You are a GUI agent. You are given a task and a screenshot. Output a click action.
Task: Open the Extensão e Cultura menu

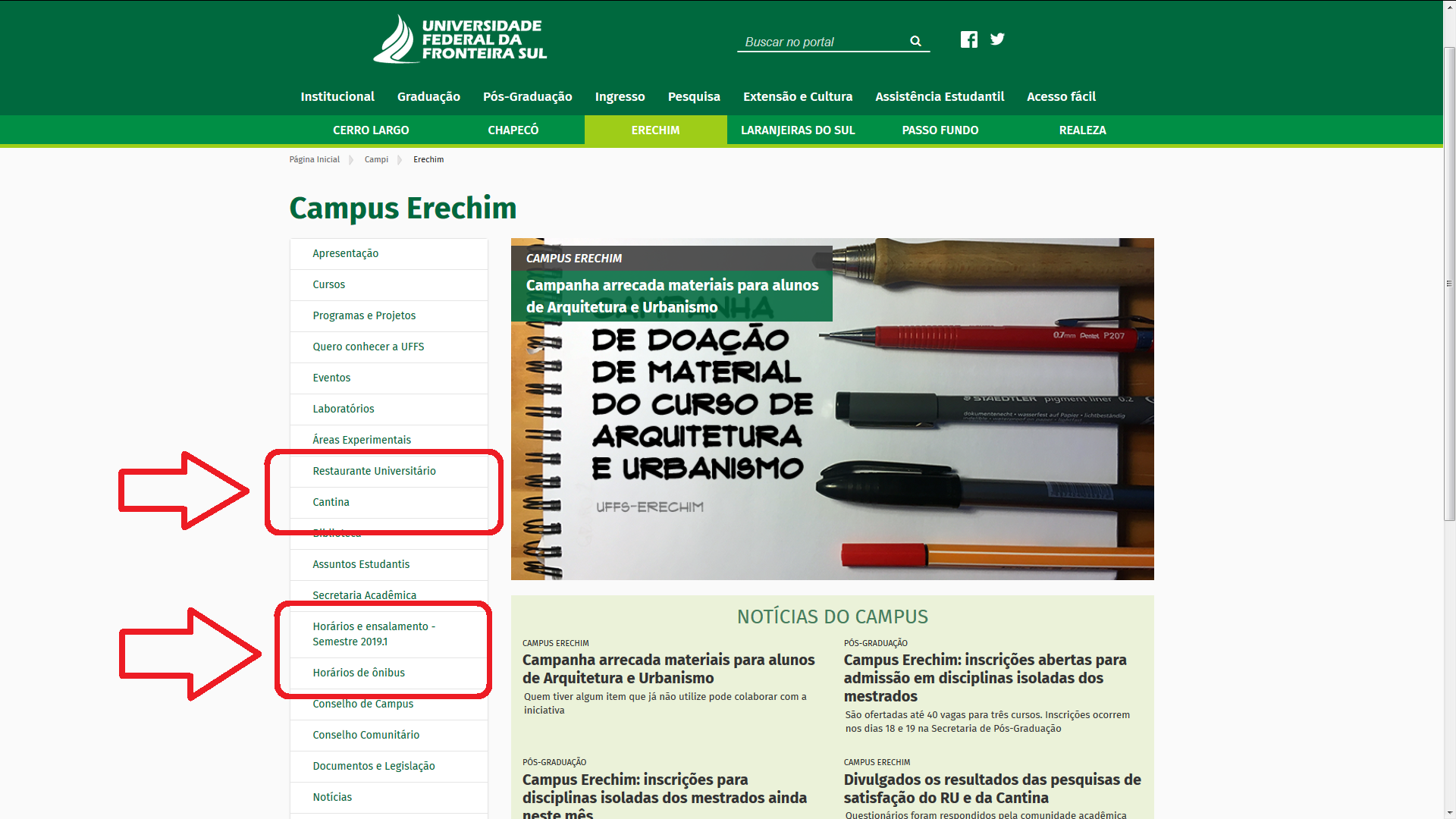tap(798, 96)
